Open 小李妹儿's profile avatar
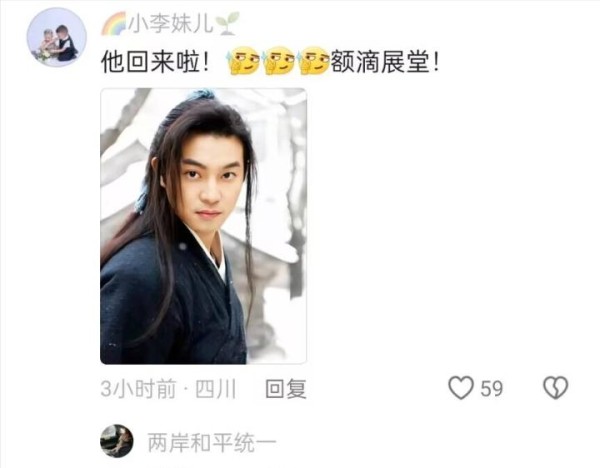The width and height of the screenshot is (600, 468). click(x=57, y=37)
